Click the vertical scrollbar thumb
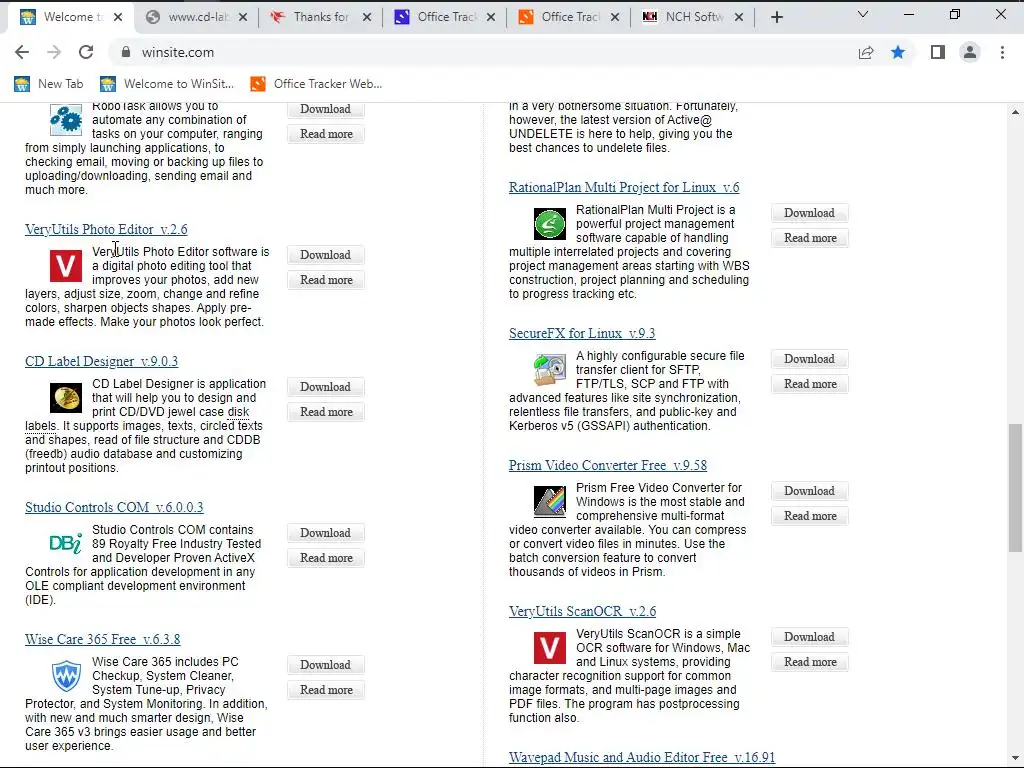The width and height of the screenshot is (1024, 768). tap(1015, 488)
